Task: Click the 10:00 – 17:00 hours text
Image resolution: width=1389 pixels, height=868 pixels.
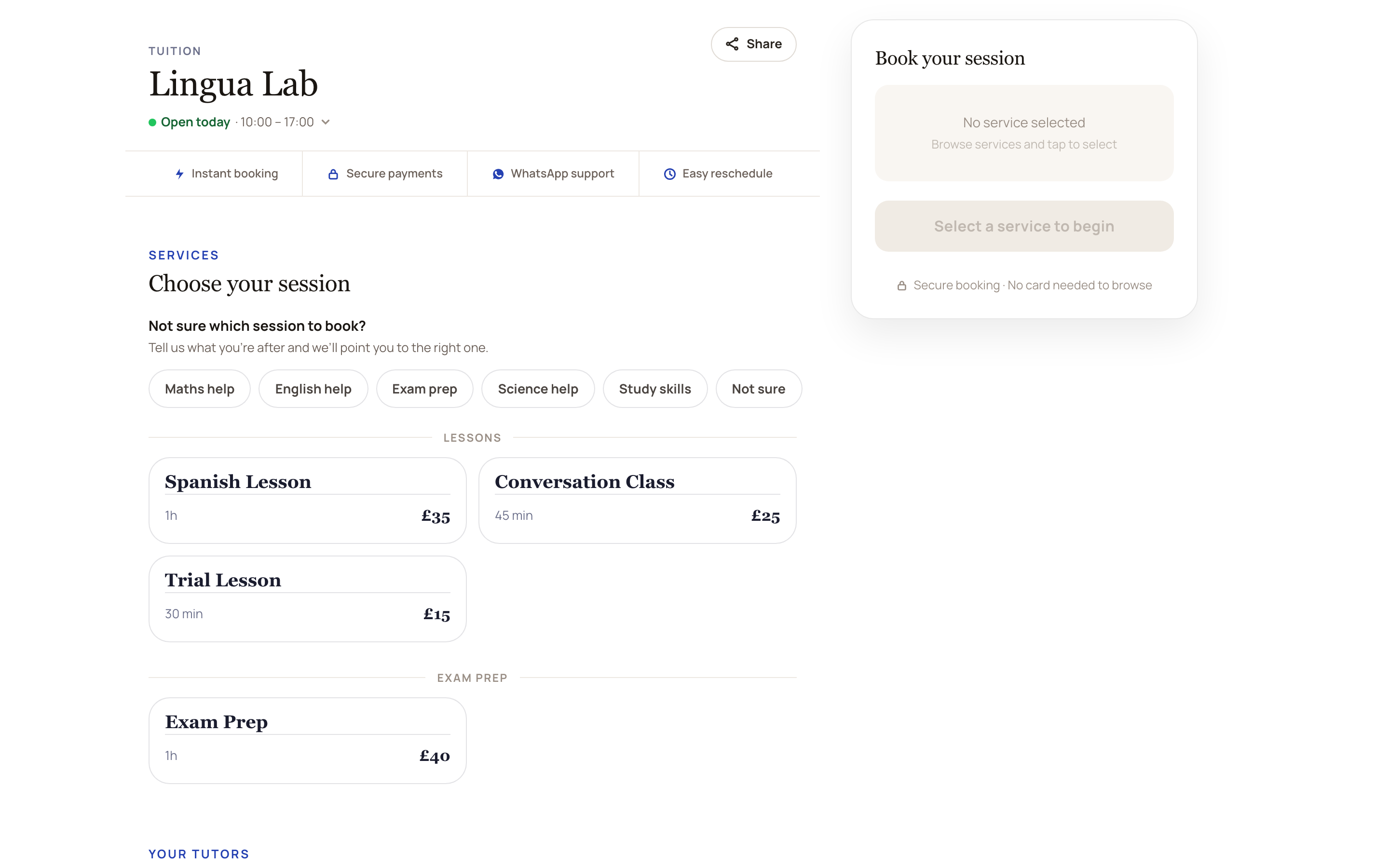Action: [x=277, y=122]
